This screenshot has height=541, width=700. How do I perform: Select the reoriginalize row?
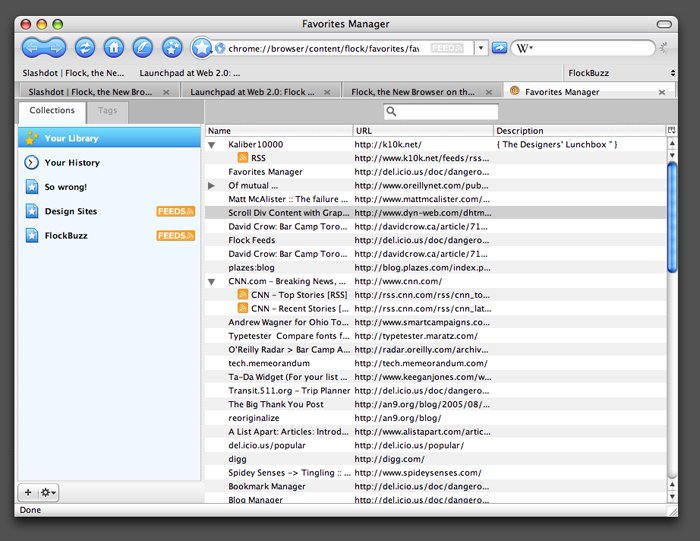click(435, 418)
